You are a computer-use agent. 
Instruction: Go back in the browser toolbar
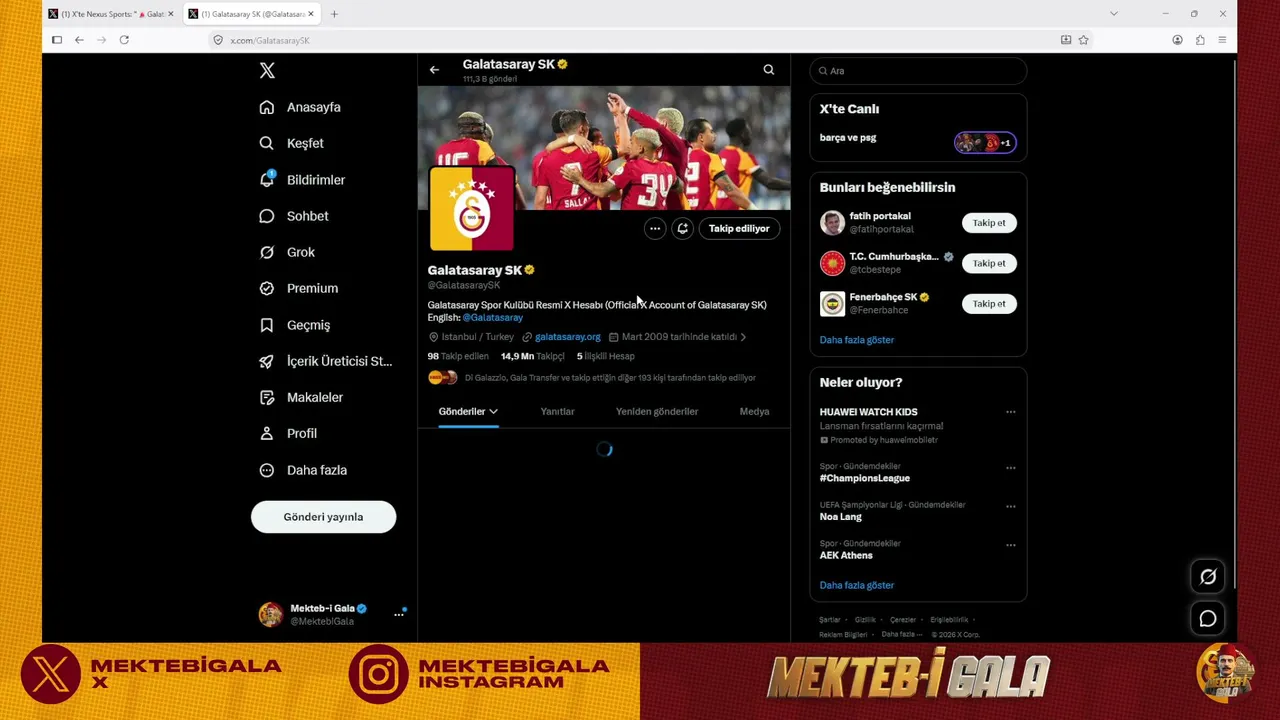coord(79,40)
